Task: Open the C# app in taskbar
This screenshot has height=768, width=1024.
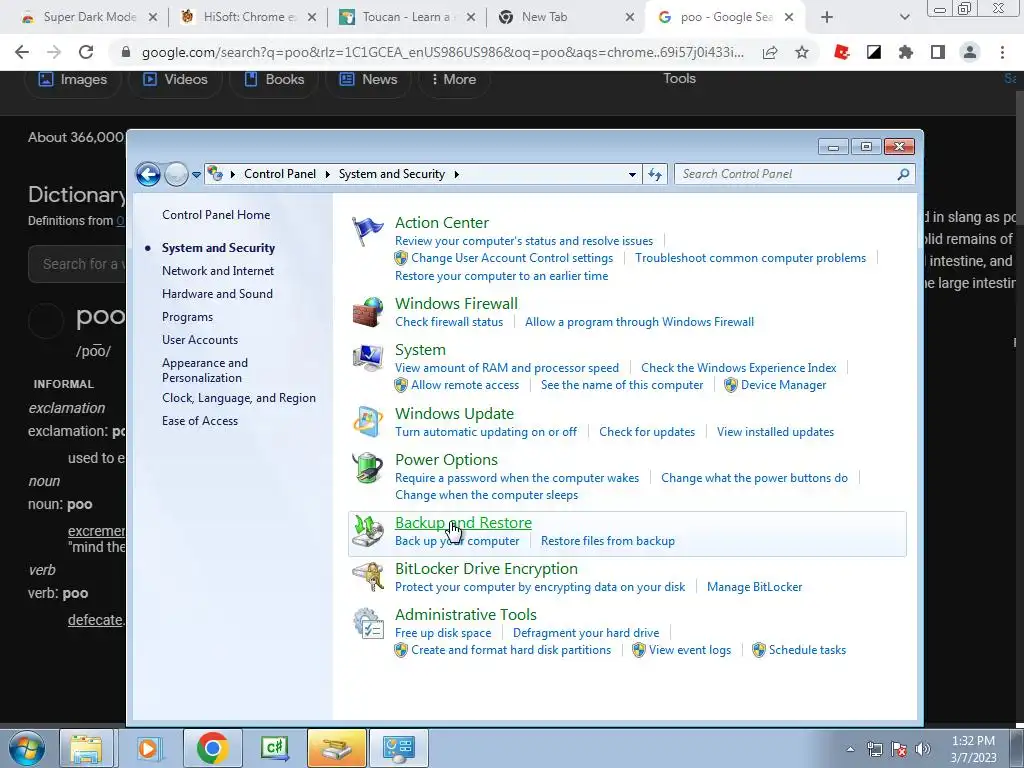Action: pos(274,748)
